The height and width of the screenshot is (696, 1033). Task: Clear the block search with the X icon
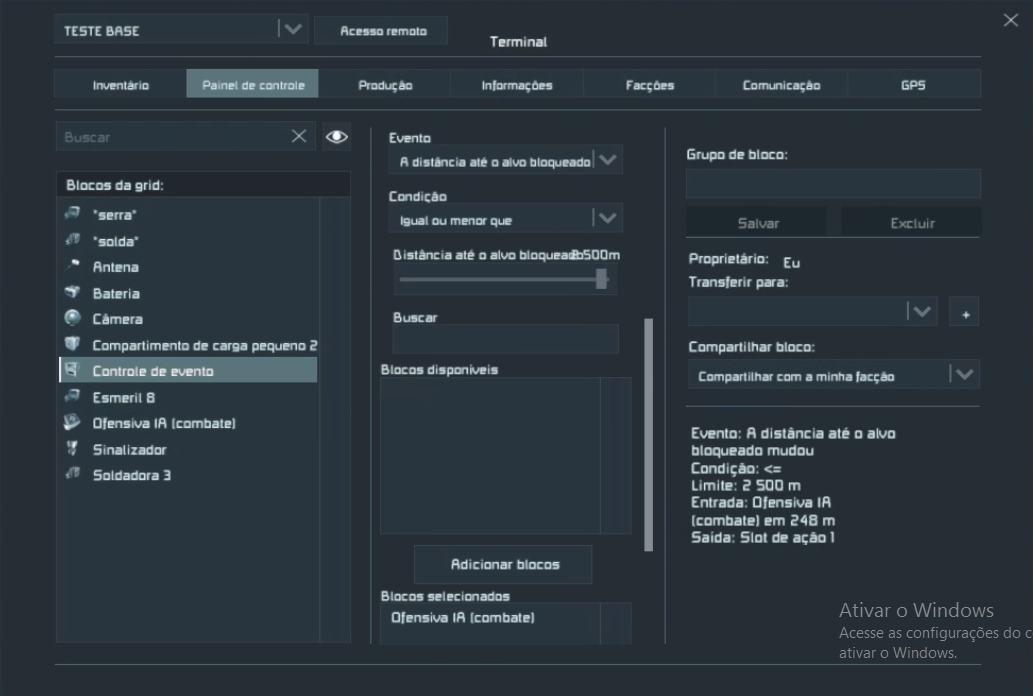coord(299,137)
